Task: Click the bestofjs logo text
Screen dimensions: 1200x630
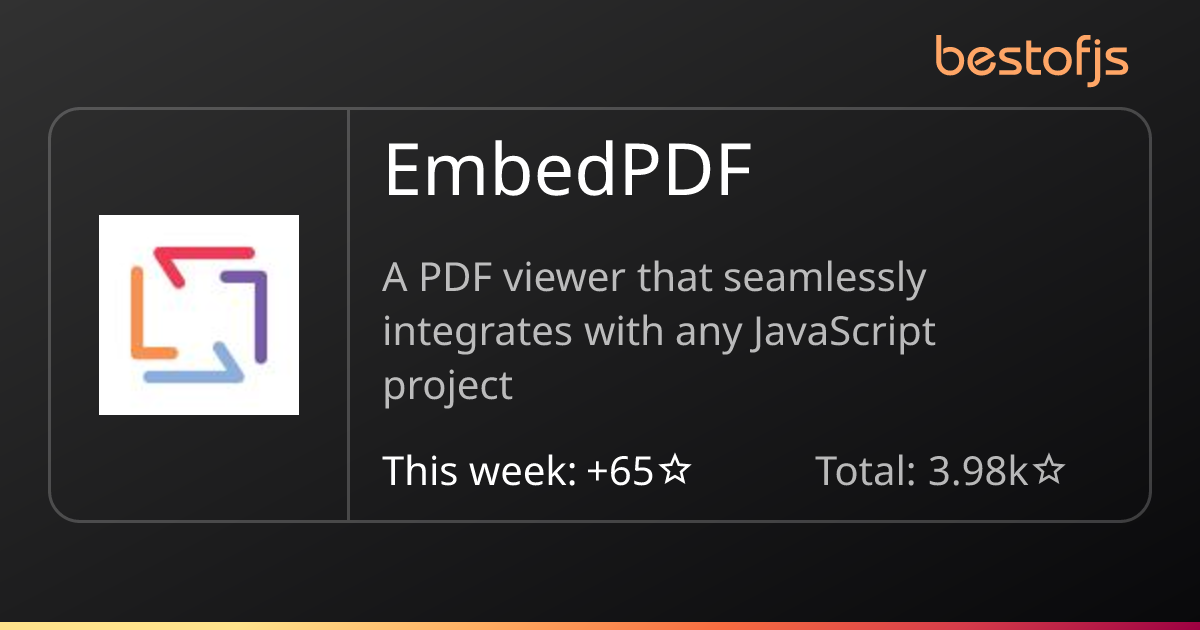Action: pos(1032,59)
